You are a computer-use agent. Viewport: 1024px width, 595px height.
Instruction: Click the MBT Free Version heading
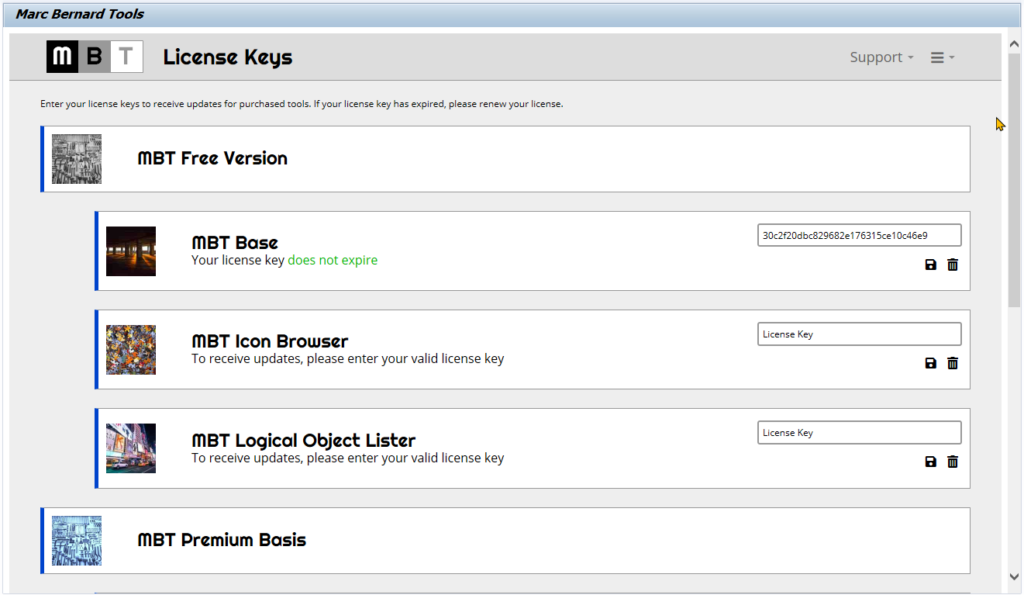click(212, 158)
